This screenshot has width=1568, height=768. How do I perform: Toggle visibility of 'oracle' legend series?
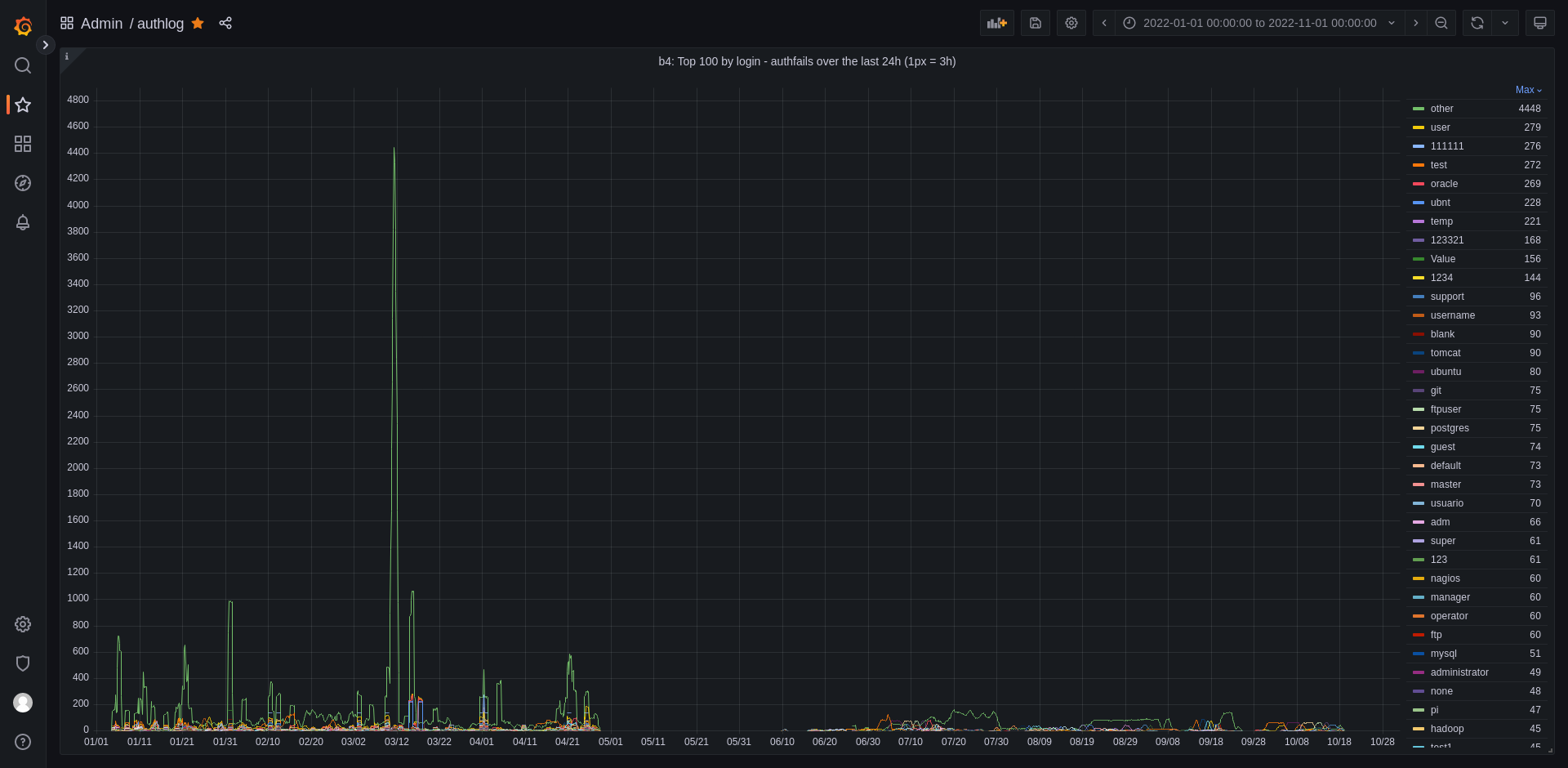pyautogui.click(x=1443, y=184)
